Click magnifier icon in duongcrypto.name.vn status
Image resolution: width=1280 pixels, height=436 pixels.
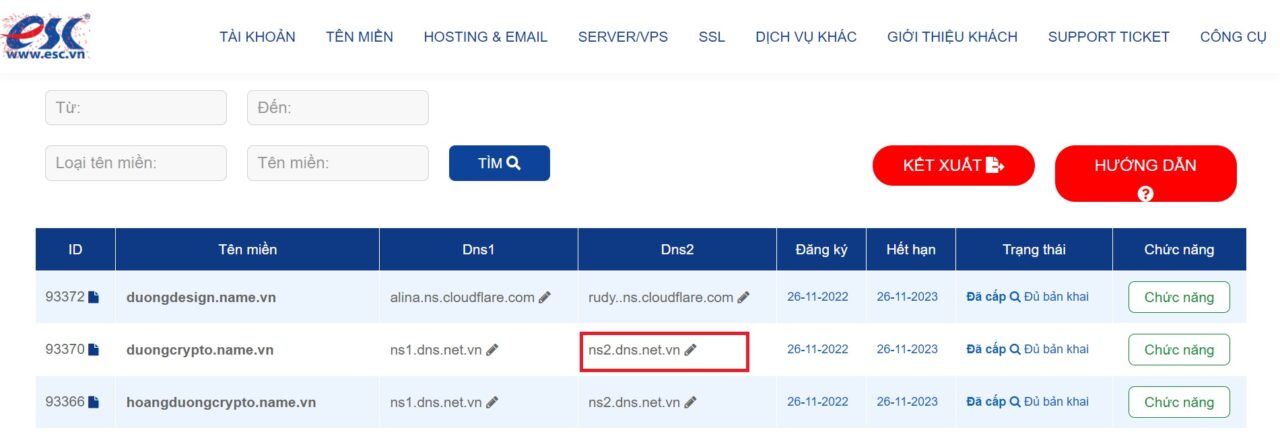tap(1015, 349)
